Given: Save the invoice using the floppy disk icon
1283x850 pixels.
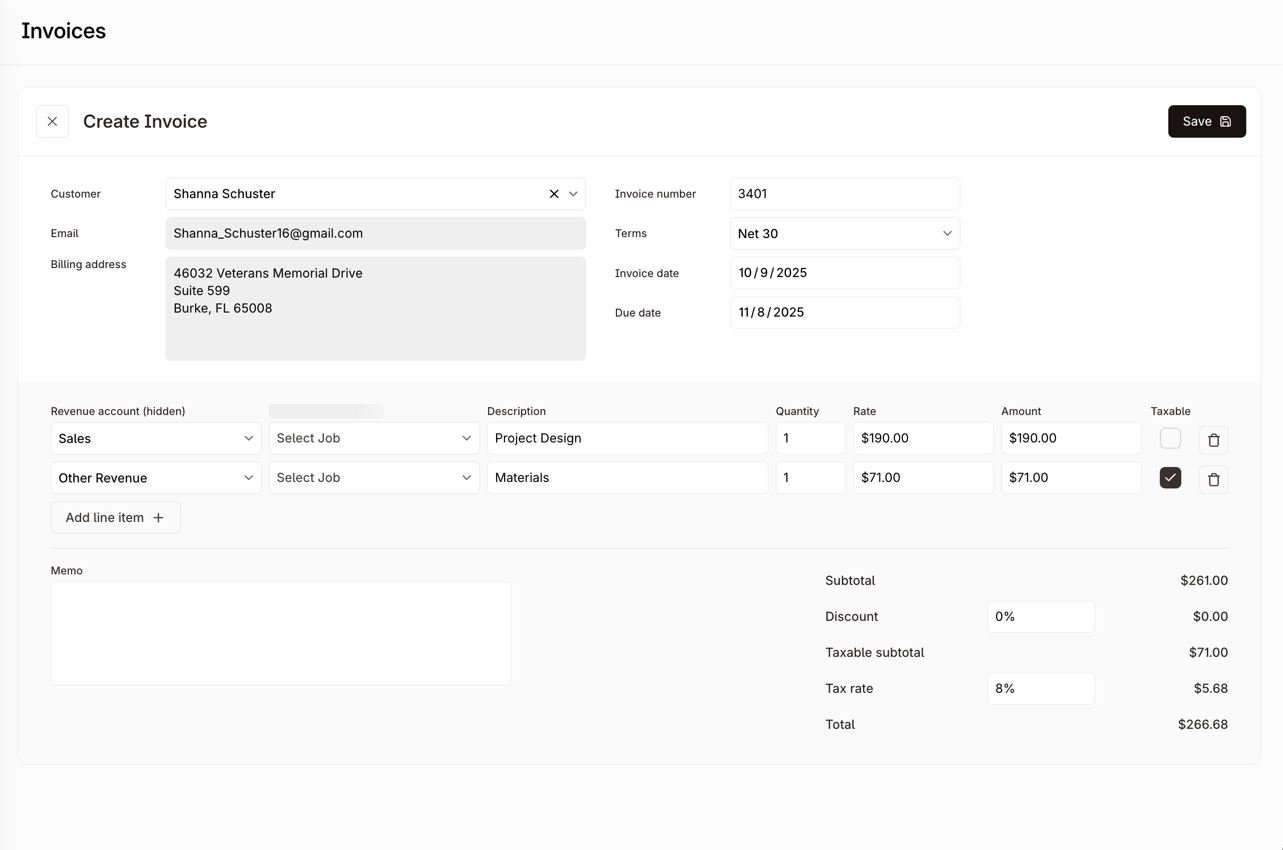Looking at the screenshot, I should 1225,121.
